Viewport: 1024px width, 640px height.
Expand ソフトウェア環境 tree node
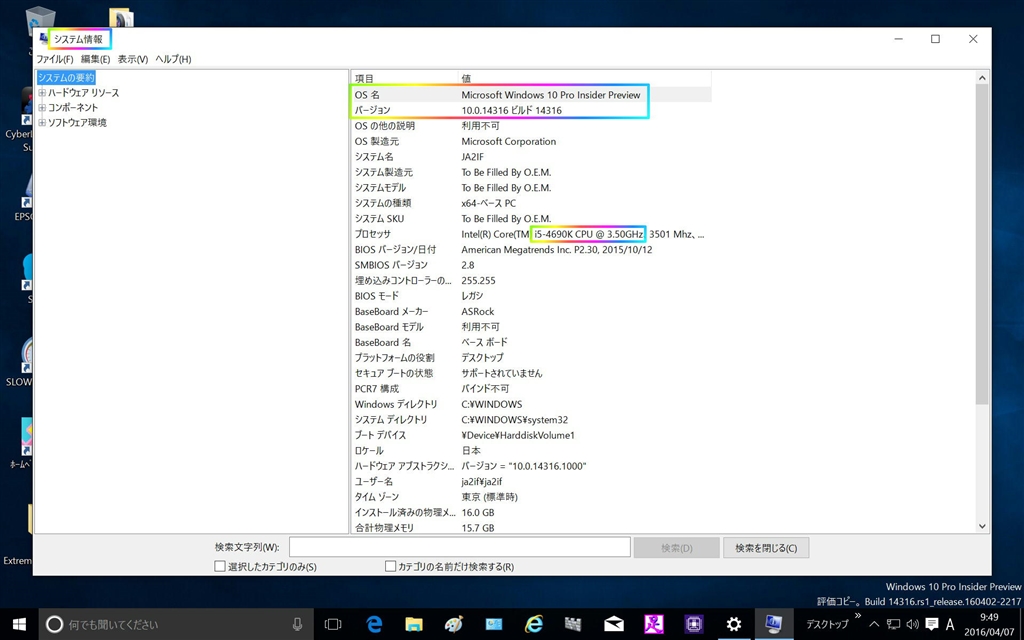(x=42, y=122)
